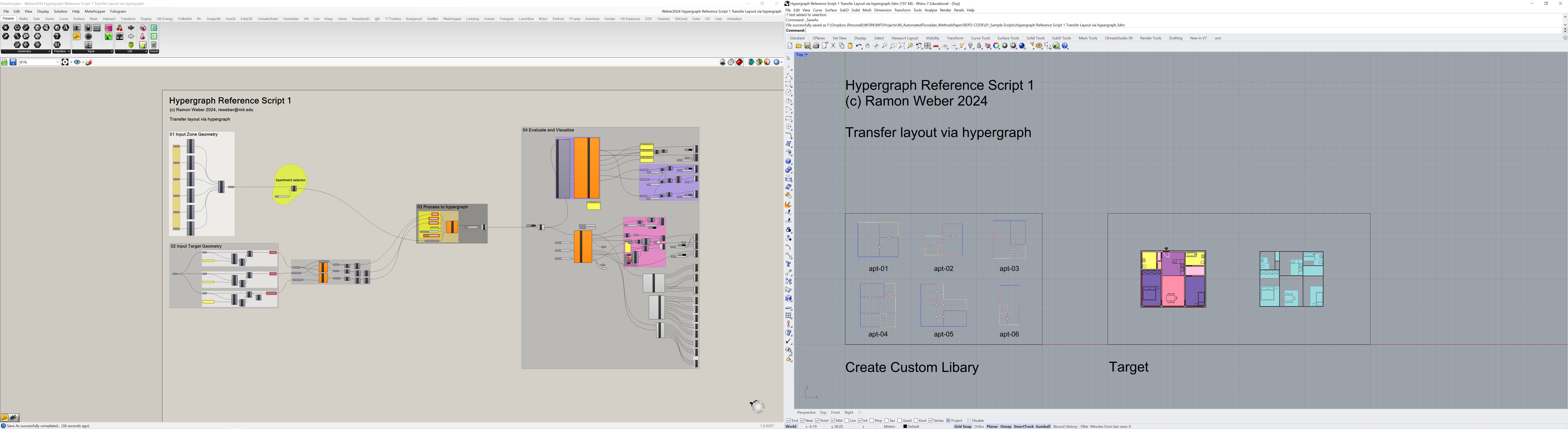Open preview eye dropdown arrow in Grasshopper
The width and height of the screenshot is (1568, 429).
[83, 62]
